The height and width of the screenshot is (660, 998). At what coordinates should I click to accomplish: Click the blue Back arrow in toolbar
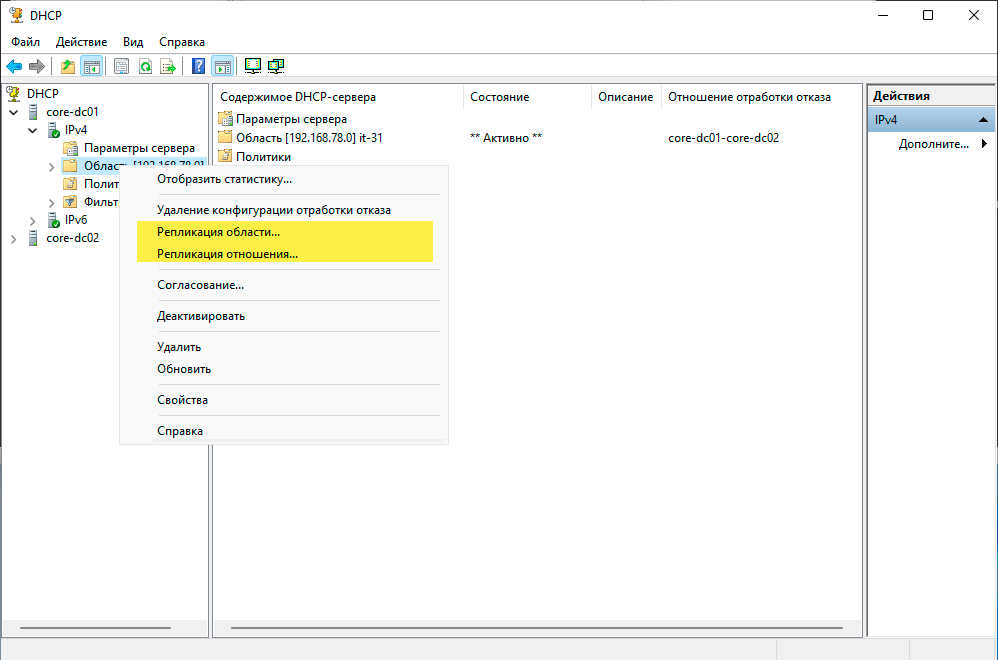14,67
